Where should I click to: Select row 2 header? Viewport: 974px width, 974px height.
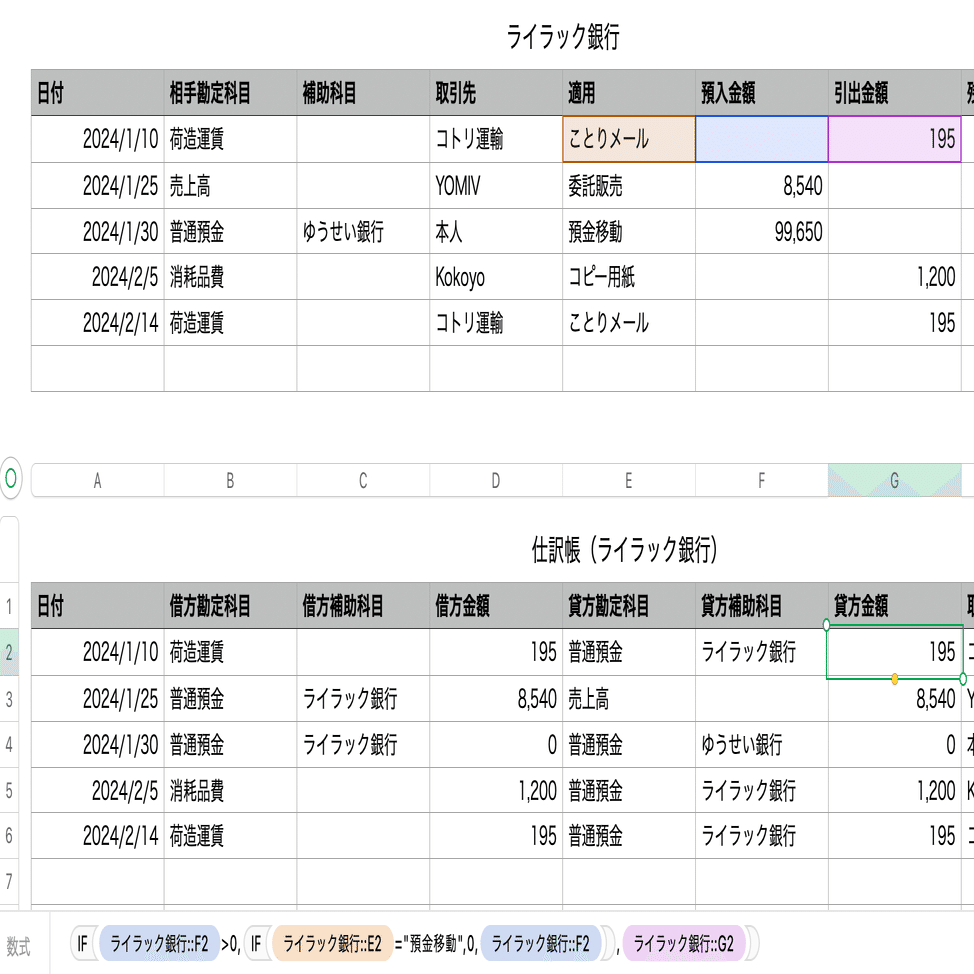click(x=9, y=652)
